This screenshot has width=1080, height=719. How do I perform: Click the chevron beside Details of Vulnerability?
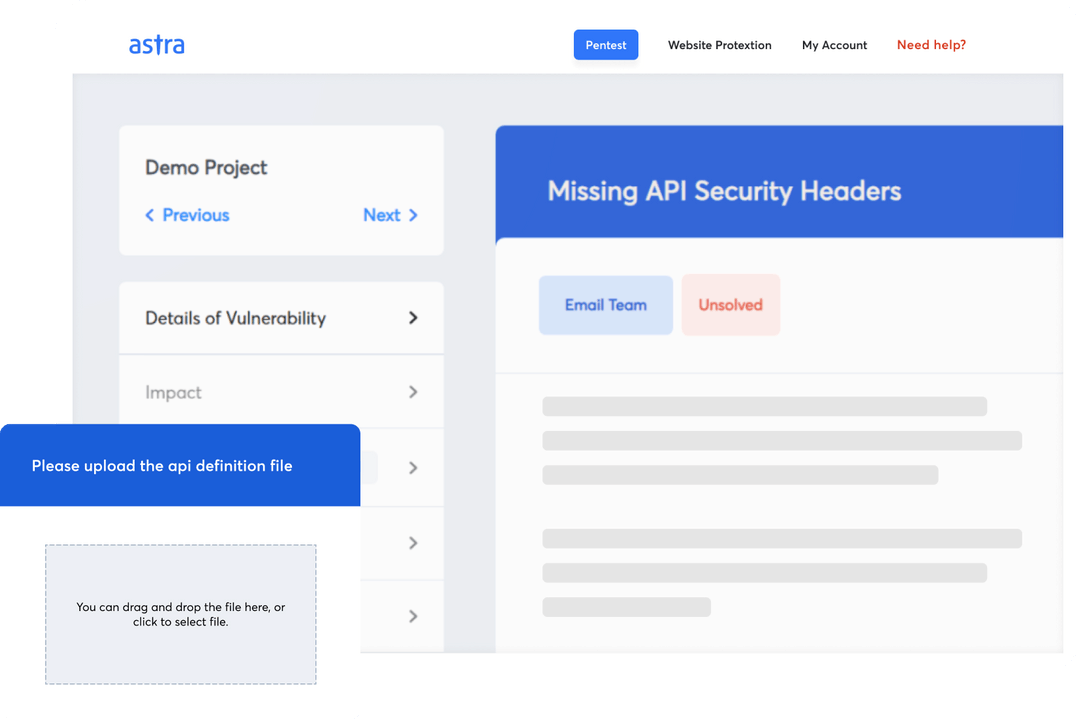413,317
